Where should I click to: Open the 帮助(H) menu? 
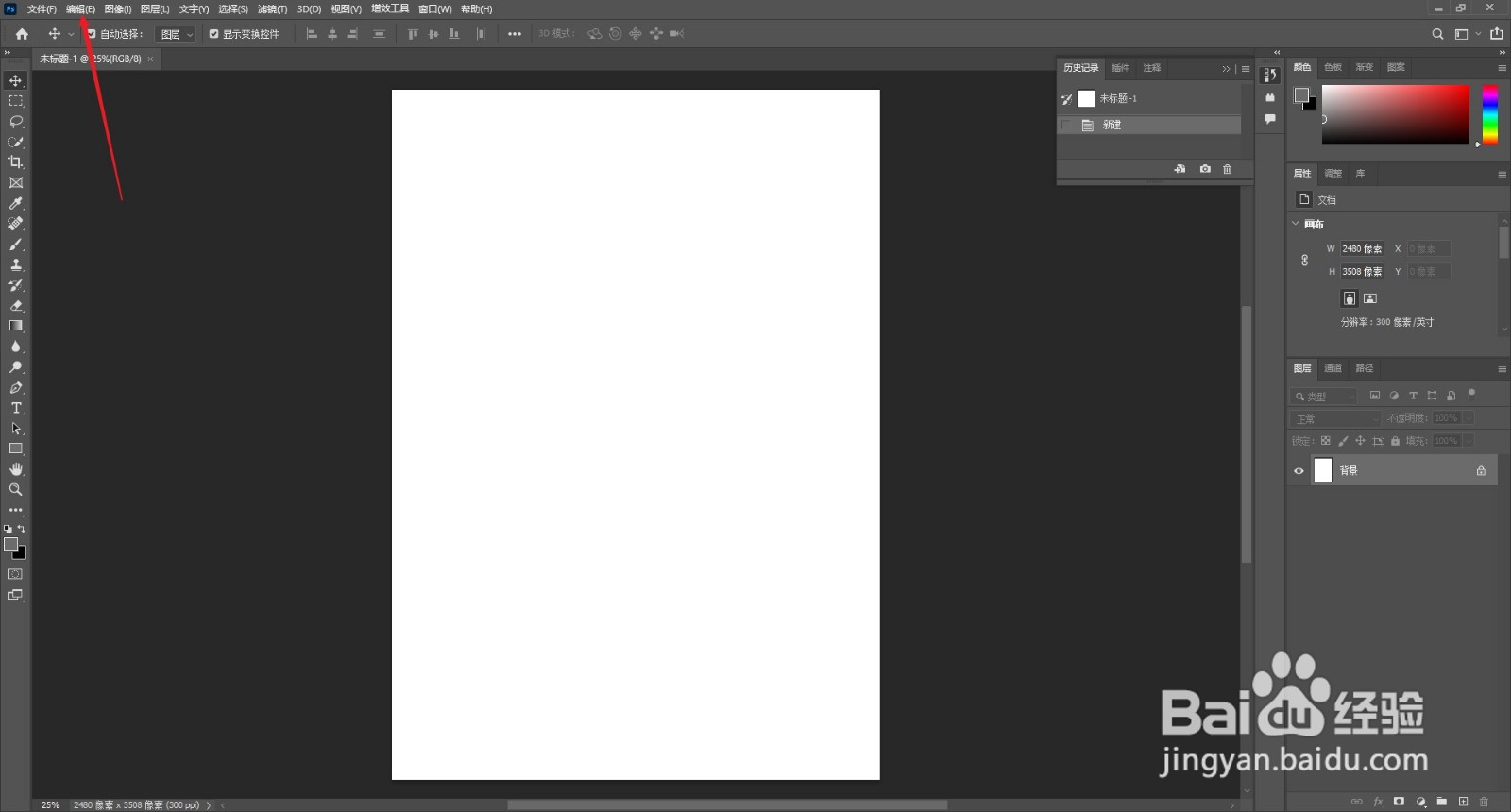(x=477, y=8)
